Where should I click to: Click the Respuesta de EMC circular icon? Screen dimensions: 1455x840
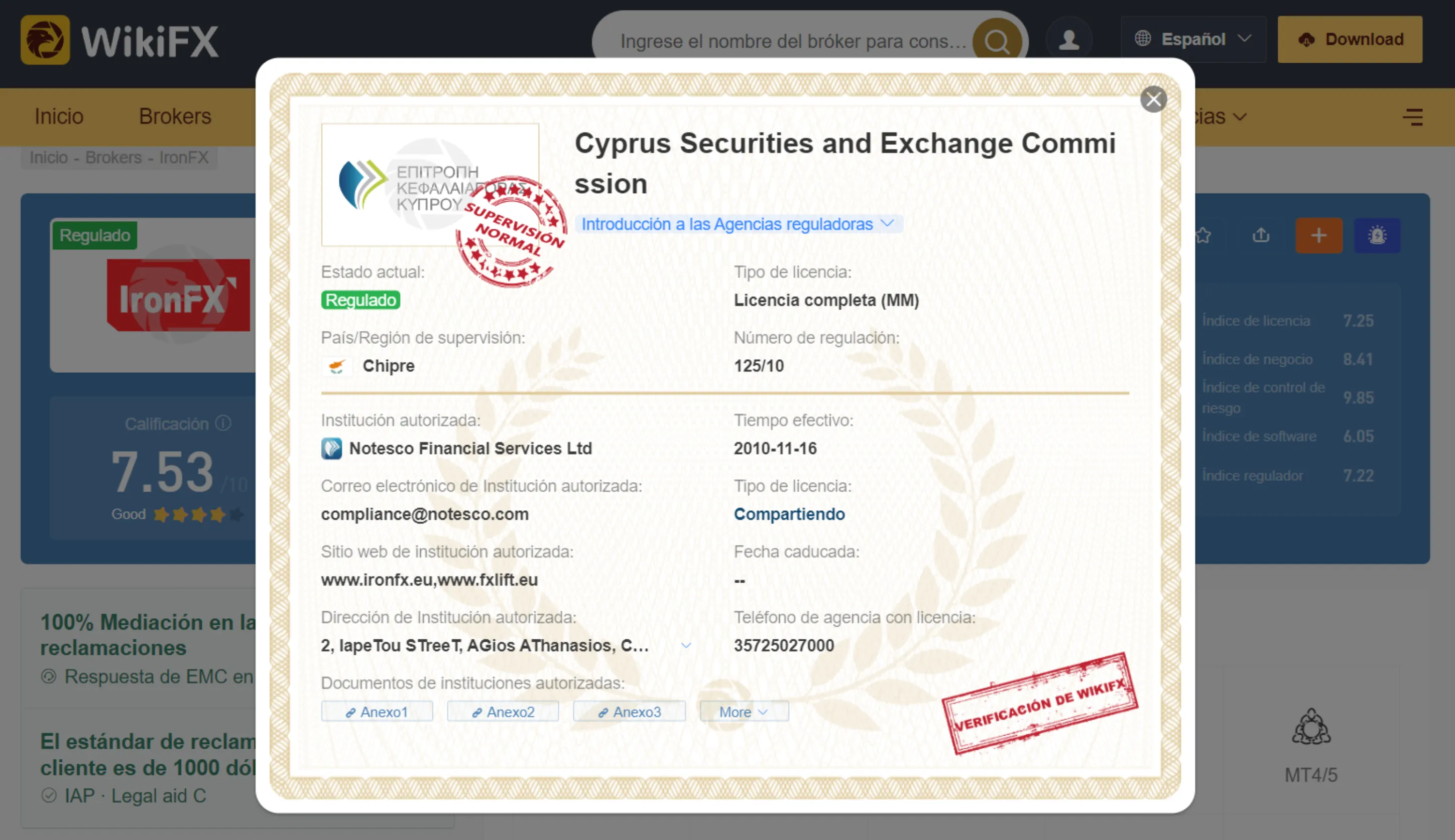point(49,676)
